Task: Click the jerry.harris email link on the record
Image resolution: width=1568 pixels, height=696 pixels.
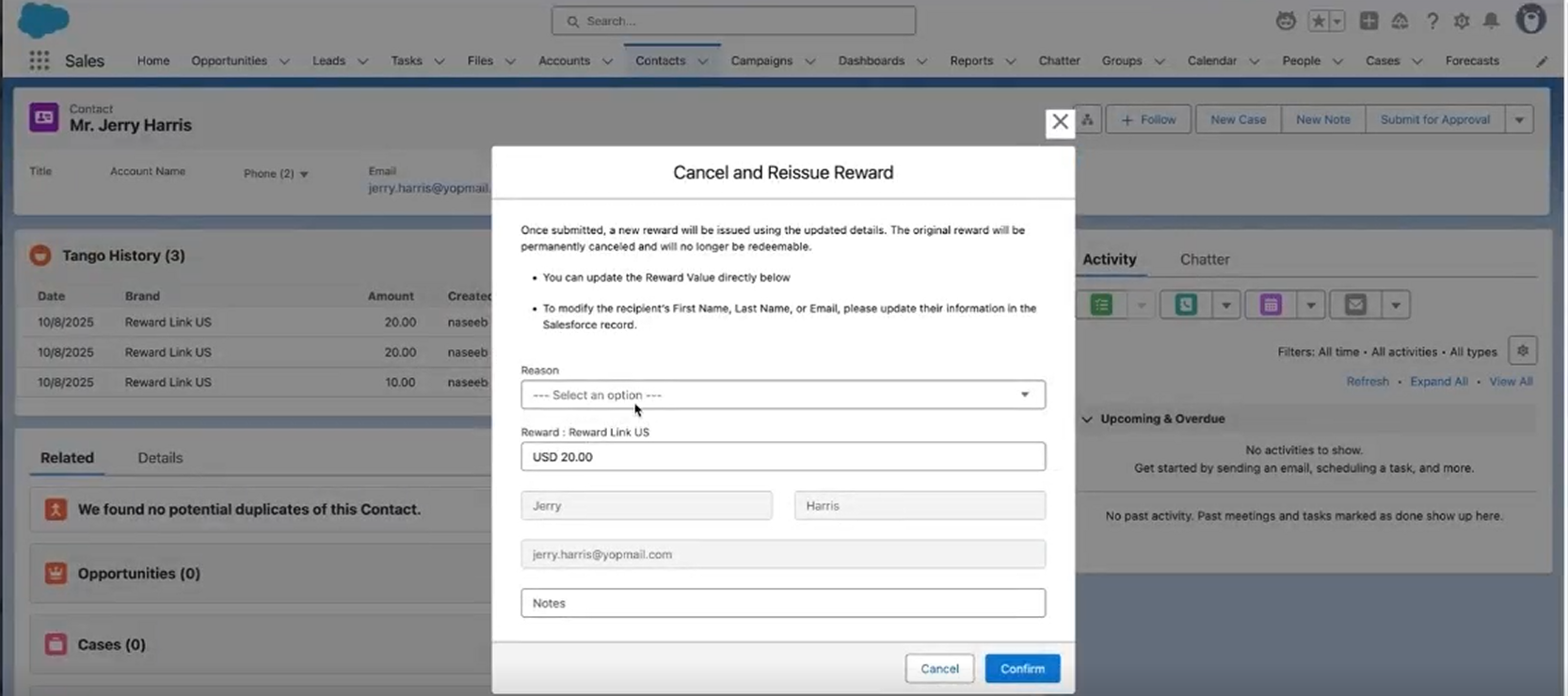Action: point(429,188)
